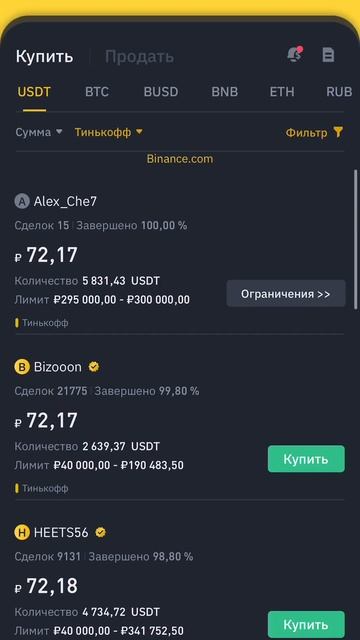Tap Alex_Che7's round avatar icon
This screenshot has width=360, height=640.
[x=22, y=201]
